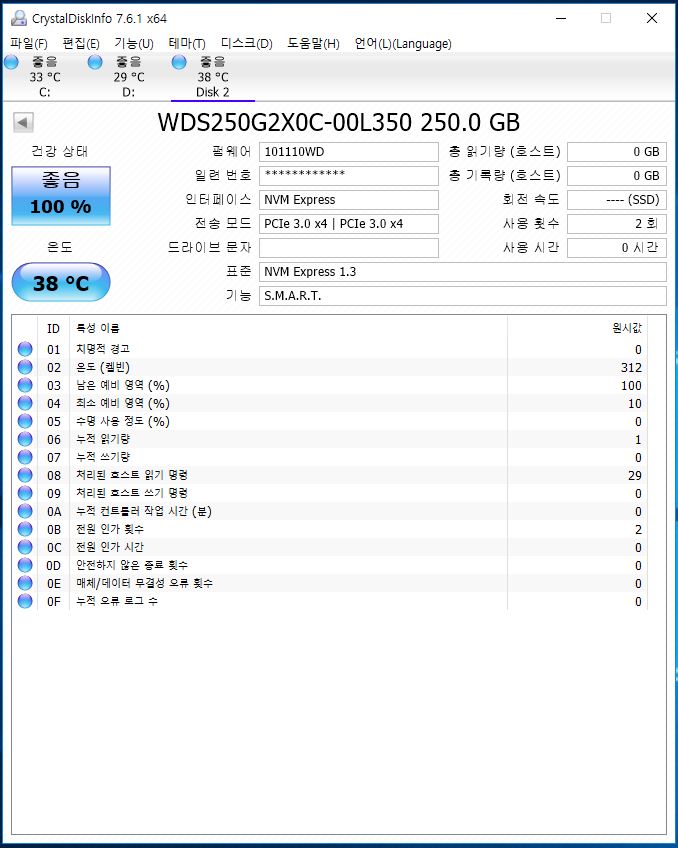Open the 기능(U) menu
This screenshot has height=848, width=678.
coord(134,43)
